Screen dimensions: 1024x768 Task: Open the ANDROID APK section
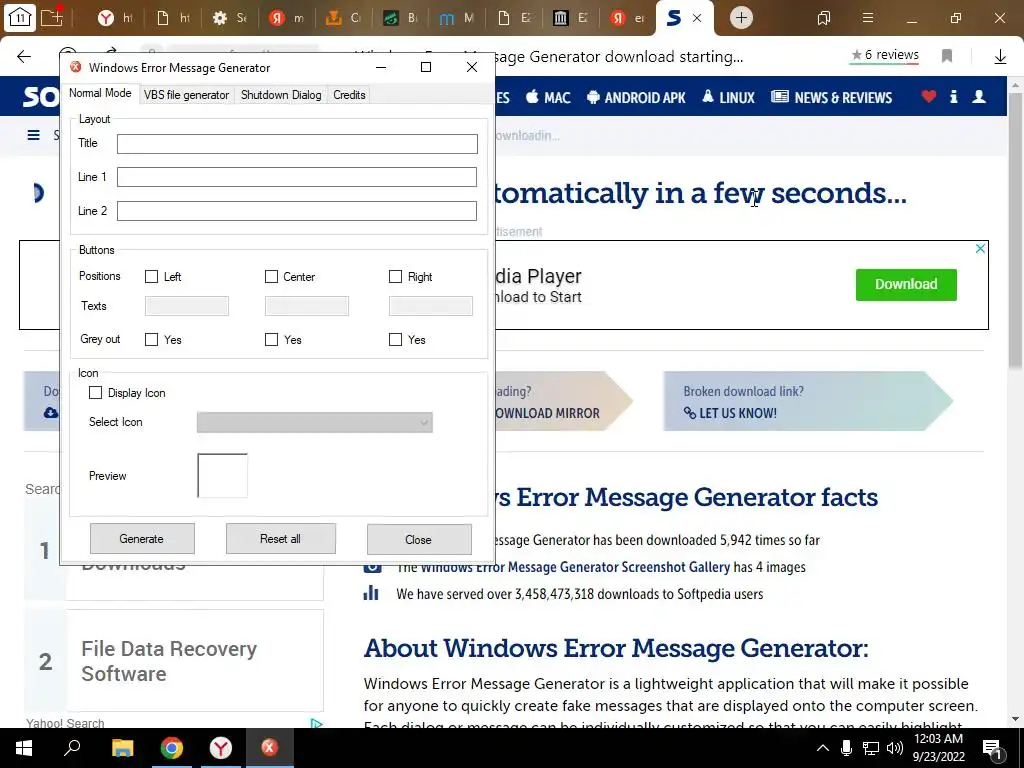pyautogui.click(x=636, y=97)
